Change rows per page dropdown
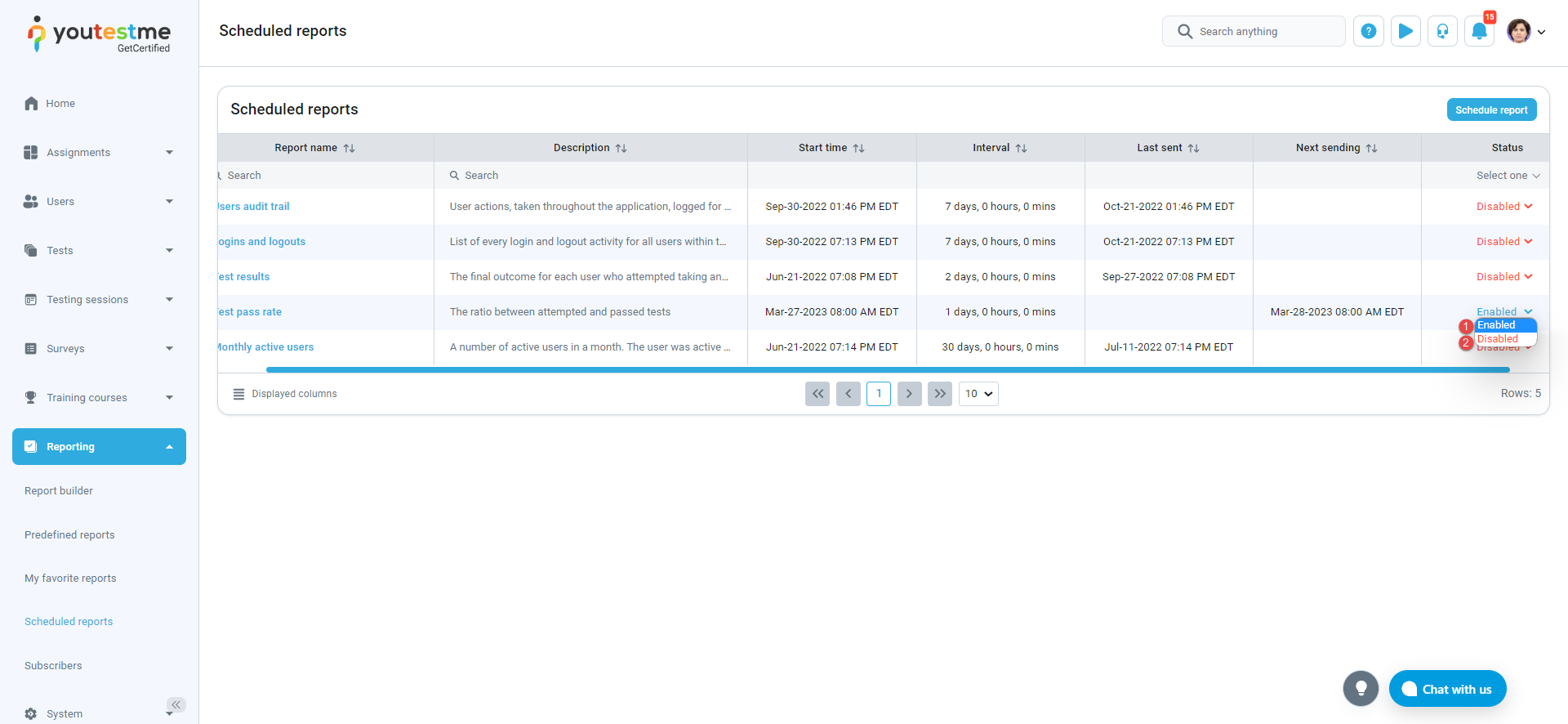1568x724 pixels. [x=978, y=394]
